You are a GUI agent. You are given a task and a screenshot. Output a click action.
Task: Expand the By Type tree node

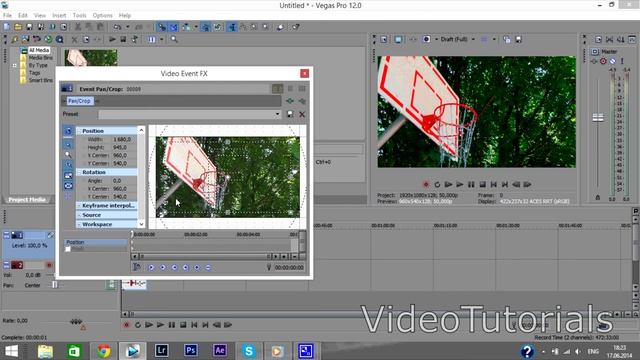pos(16,65)
